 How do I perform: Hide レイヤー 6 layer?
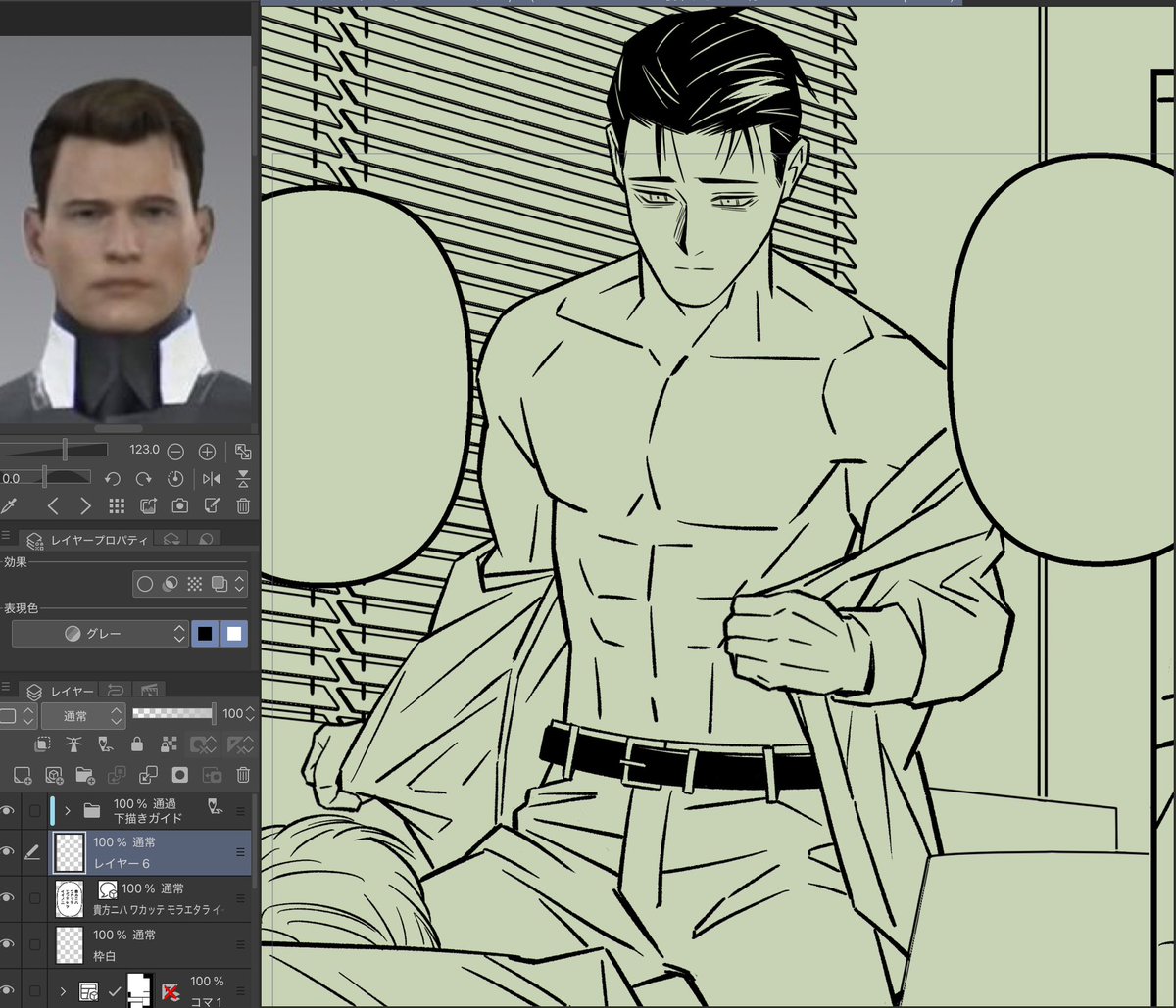click(x=8, y=852)
